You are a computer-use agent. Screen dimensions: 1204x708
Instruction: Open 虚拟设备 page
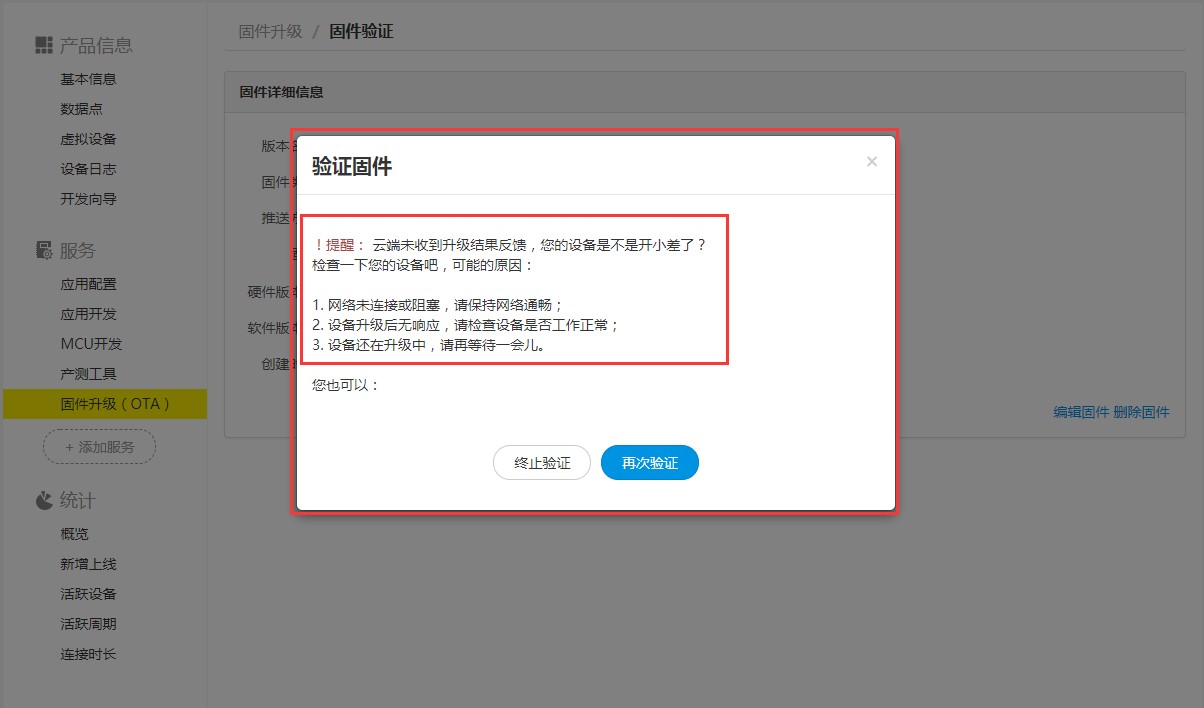(x=88, y=139)
